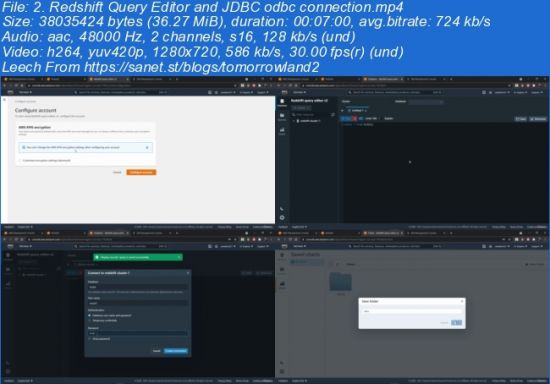Viewport: 550px width, 384px height.
Task: Click the folder name field in New folder dialog
Action: [412, 311]
